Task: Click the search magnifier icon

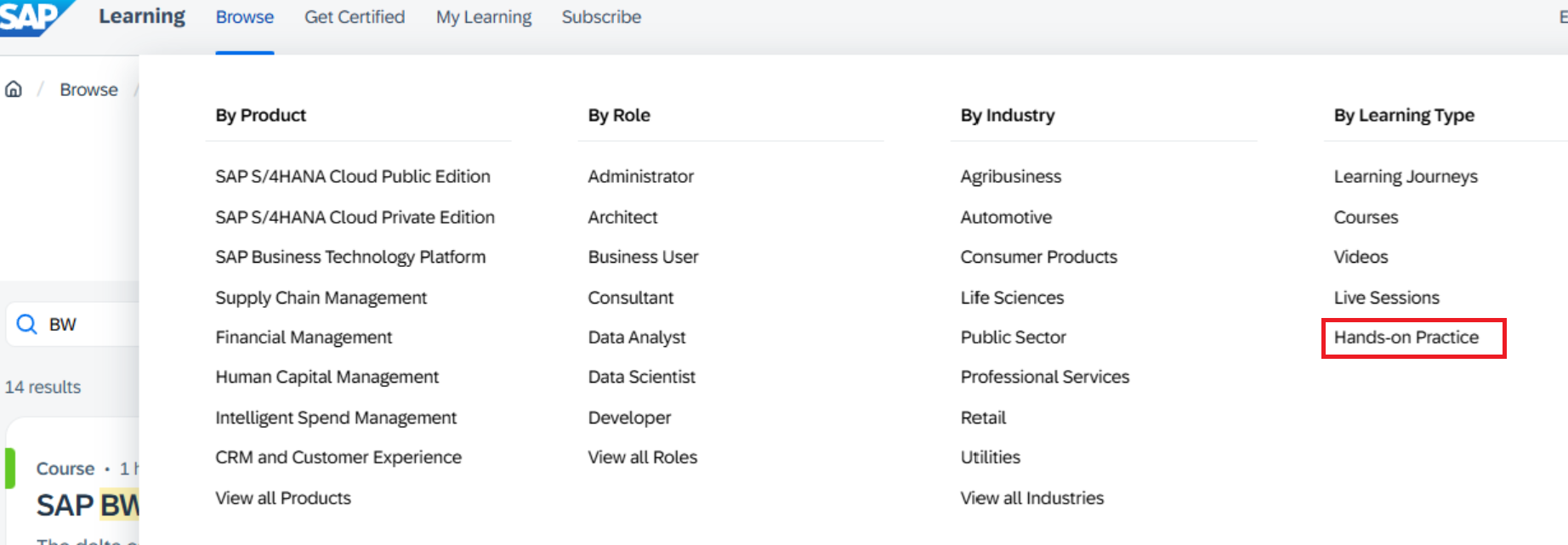Action: click(27, 324)
